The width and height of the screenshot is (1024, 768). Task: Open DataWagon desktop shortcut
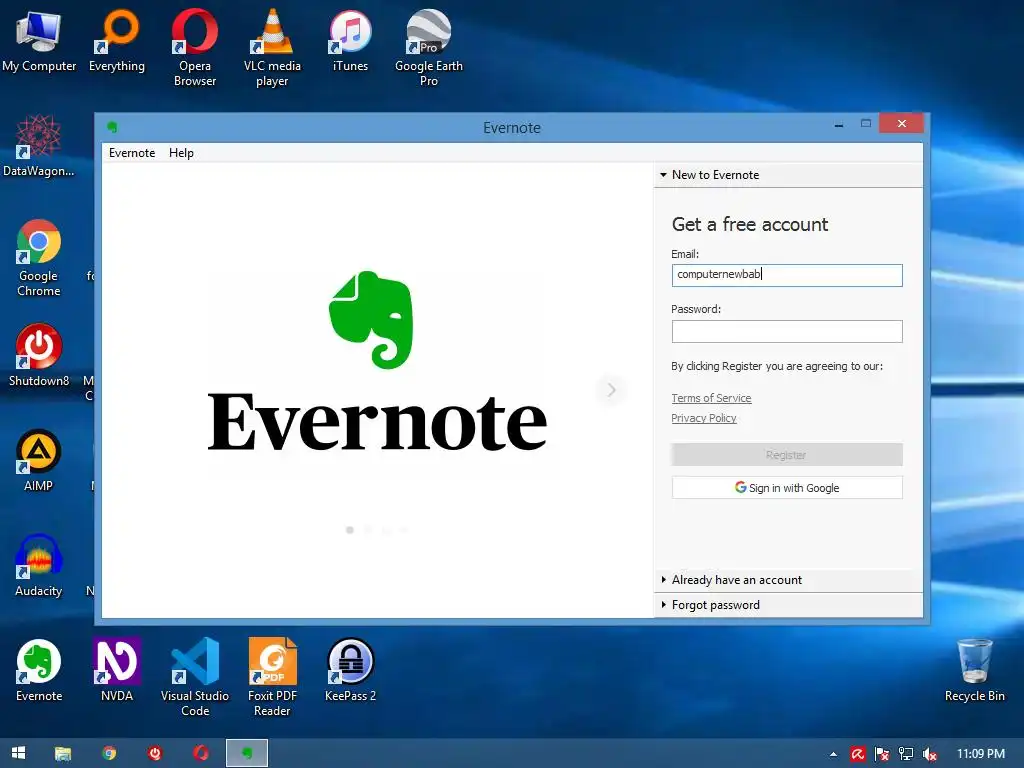[x=39, y=145]
